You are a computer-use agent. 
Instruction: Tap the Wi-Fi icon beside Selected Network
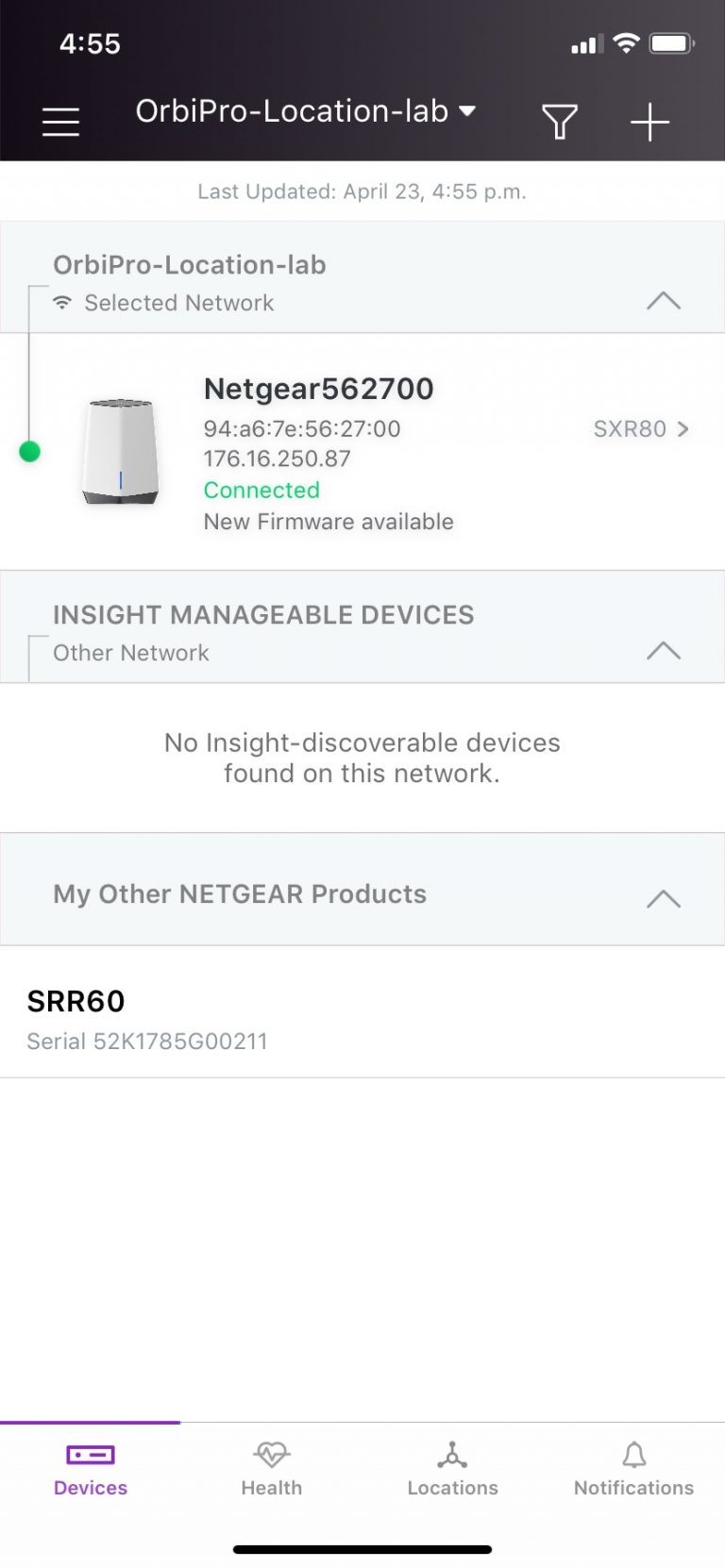click(x=62, y=303)
